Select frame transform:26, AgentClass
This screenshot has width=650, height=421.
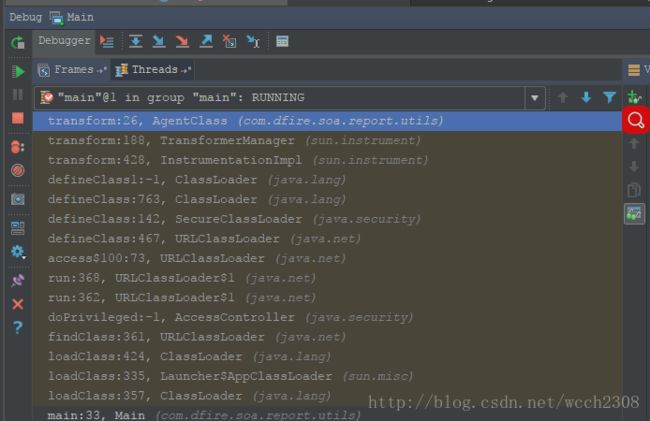[327, 121]
